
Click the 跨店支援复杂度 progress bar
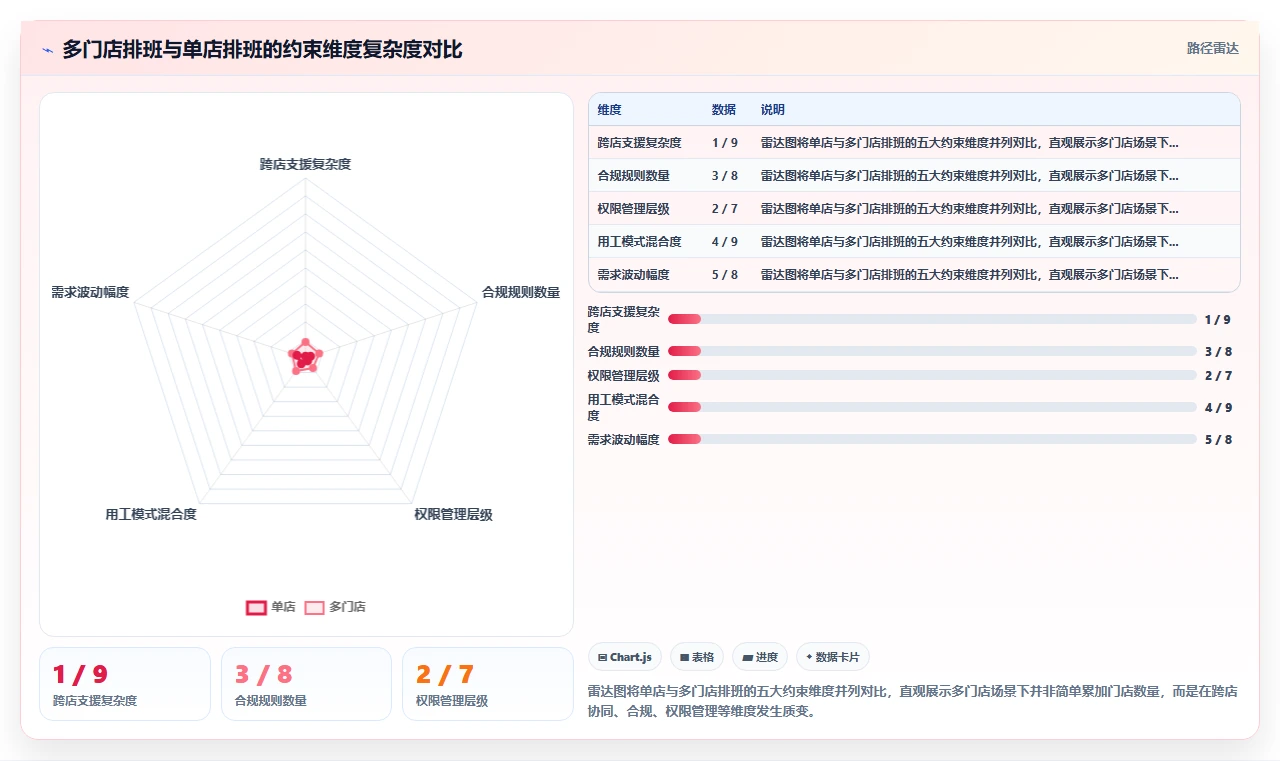click(x=932, y=319)
